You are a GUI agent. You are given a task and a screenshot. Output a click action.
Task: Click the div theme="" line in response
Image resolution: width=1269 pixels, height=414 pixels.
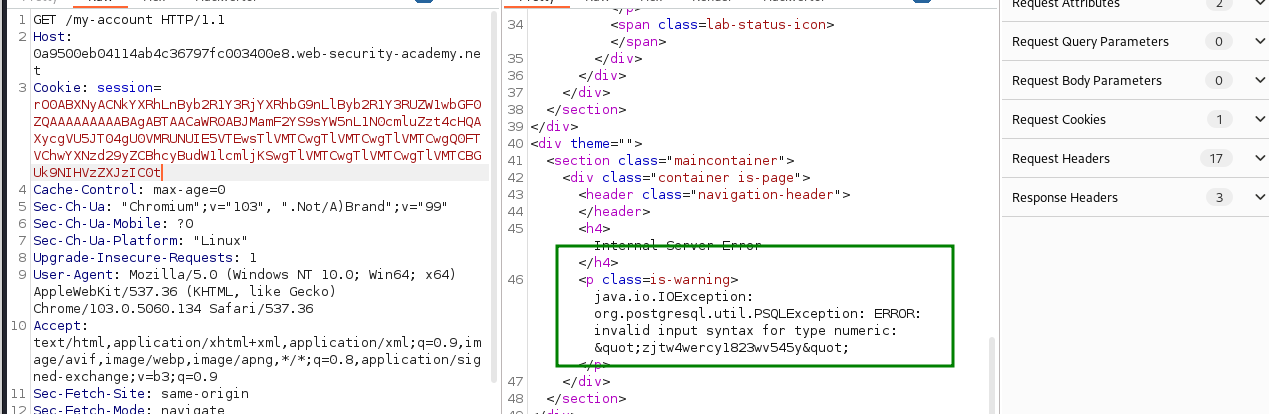586,143
